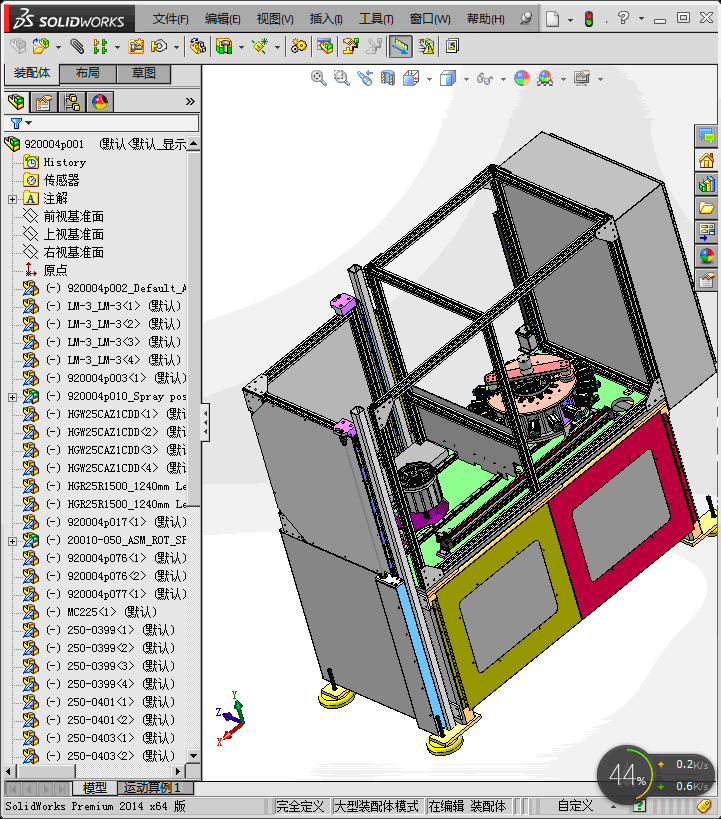This screenshot has height=819, width=721.
Task: Click the View Orientation icon
Action: (411, 78)
